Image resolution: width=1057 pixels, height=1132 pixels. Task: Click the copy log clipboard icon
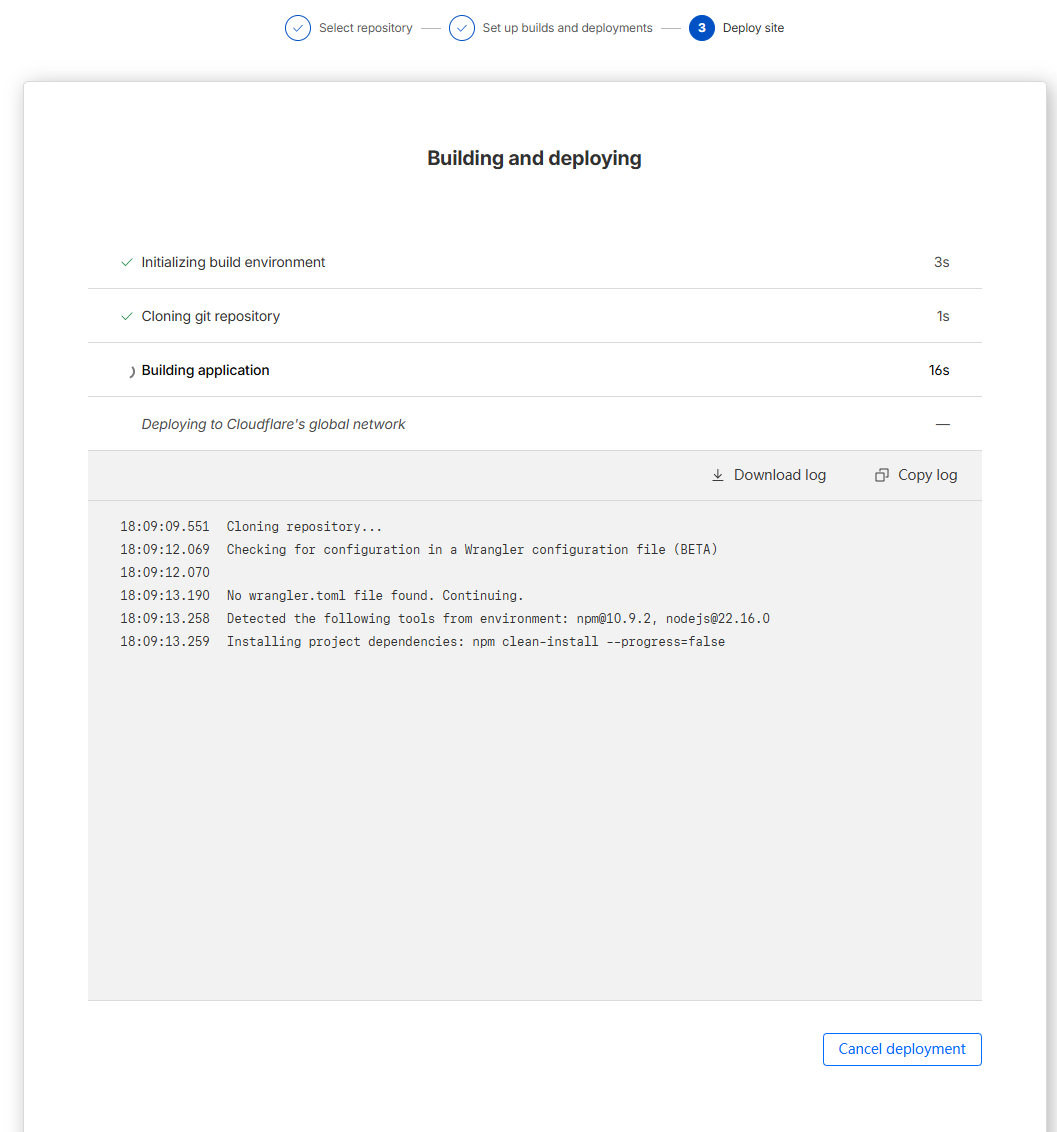click(882, 475)
